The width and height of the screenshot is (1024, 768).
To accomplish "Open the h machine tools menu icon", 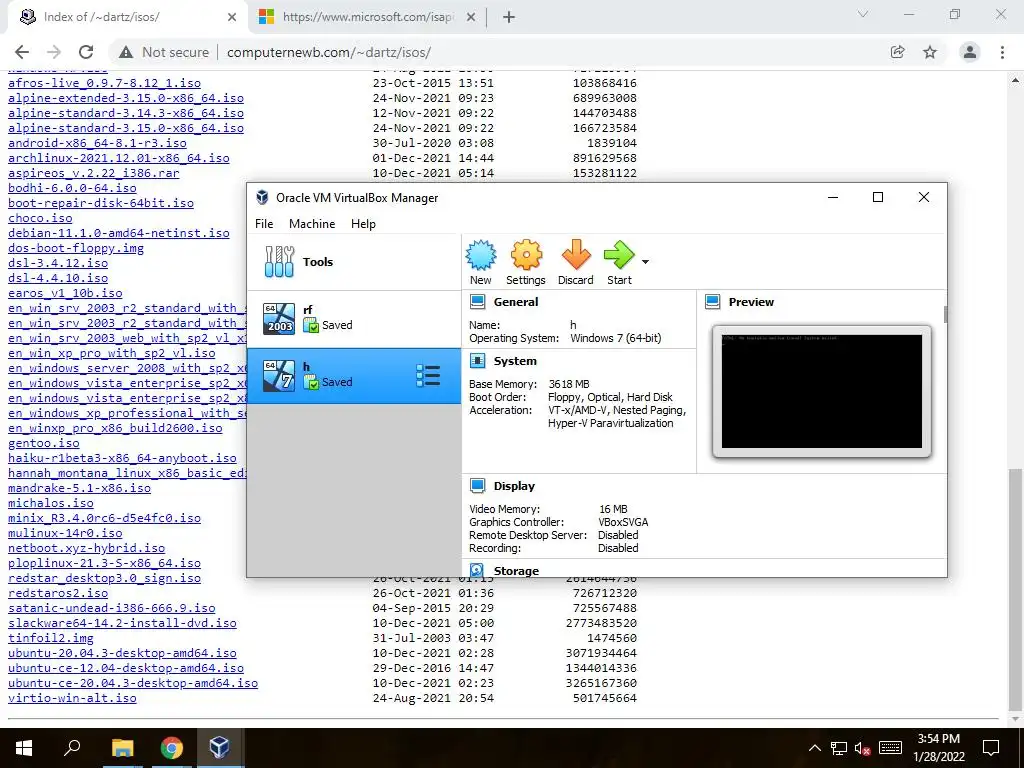I will coord(428,376).
